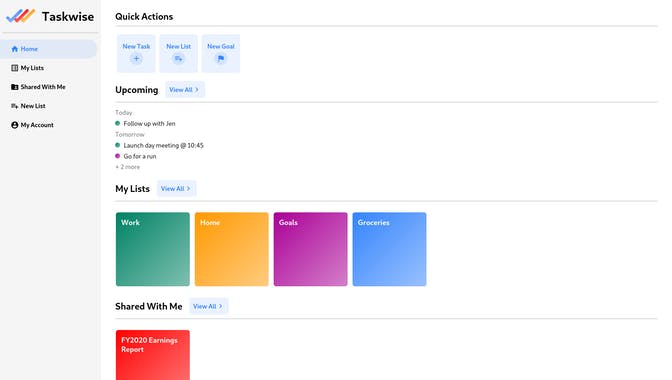Viewport: 672px width, 380px height.
Task: Click the 'Tomorrow' date label
Action: (130, 135)
